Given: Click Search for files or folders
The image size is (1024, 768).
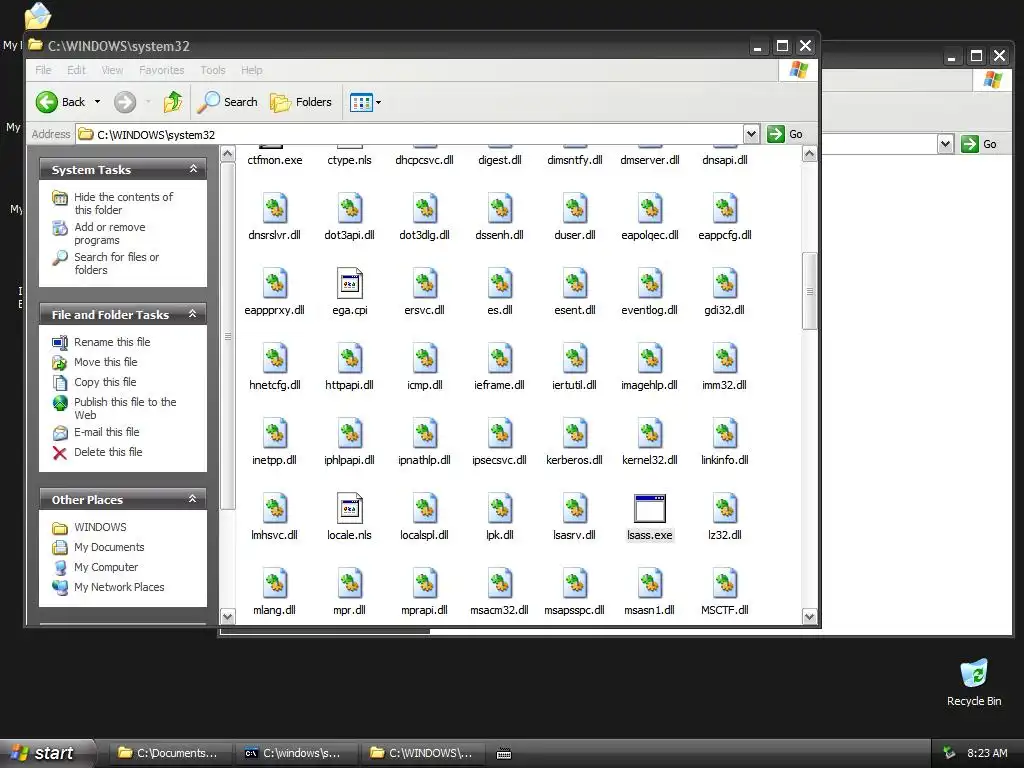Looking at the screenshot, I should pyautogui.click(x=116, y=263).
